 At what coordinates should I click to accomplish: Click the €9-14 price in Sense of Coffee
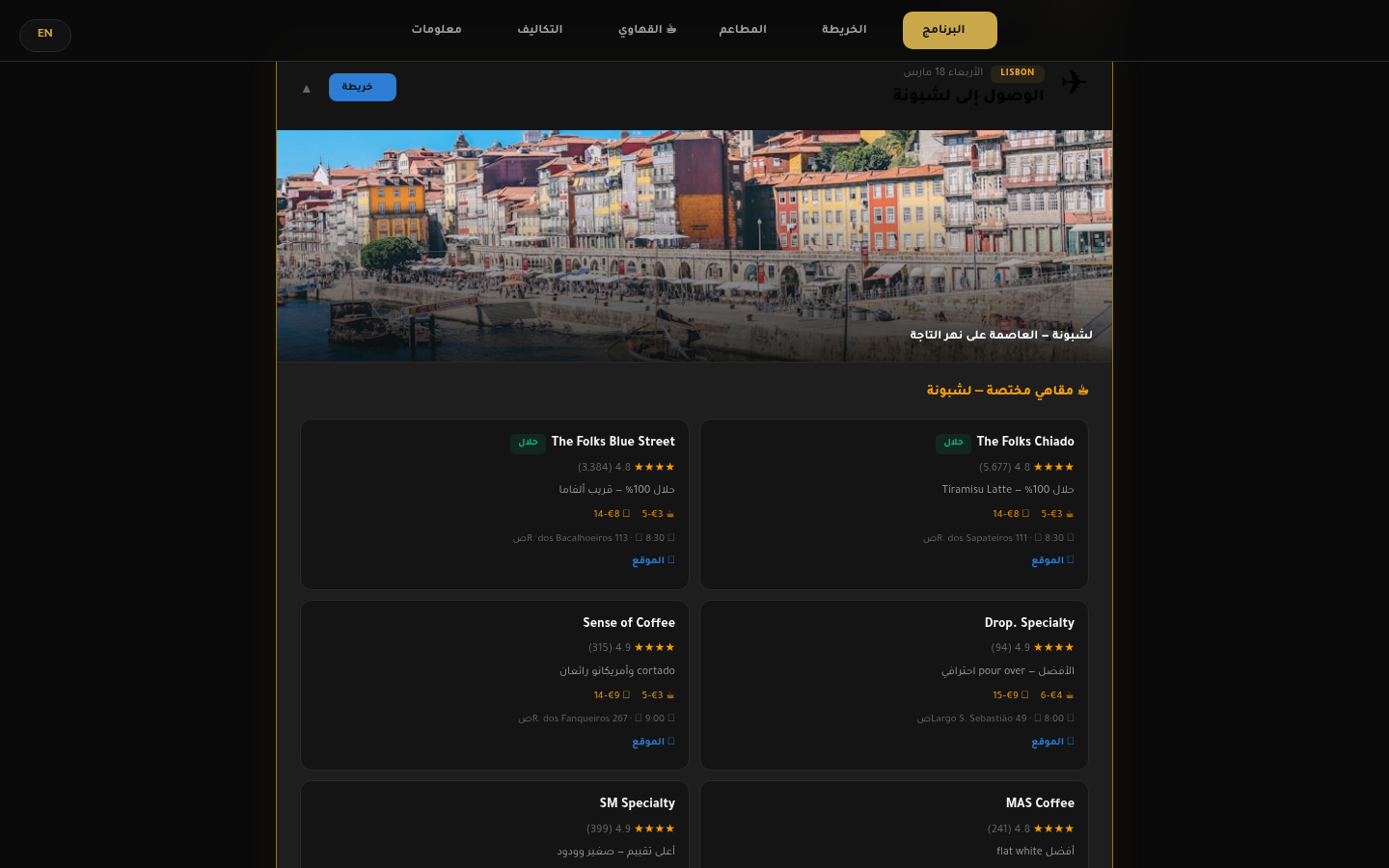coord(607,695)
